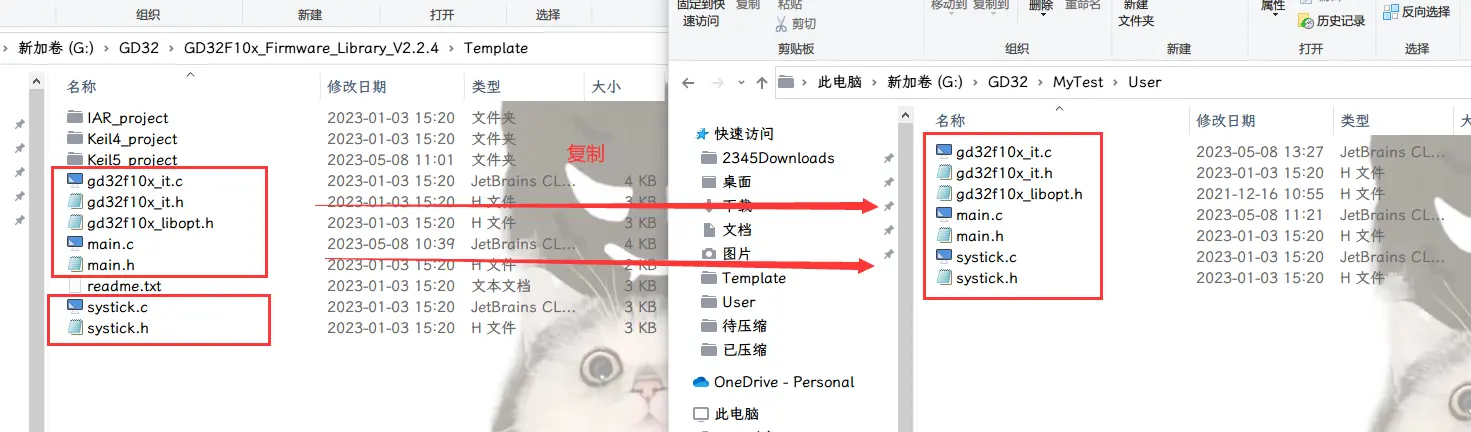Click MyTest in the address breadcrumb
This screenshot has width=1471, height=432.
1077,82
